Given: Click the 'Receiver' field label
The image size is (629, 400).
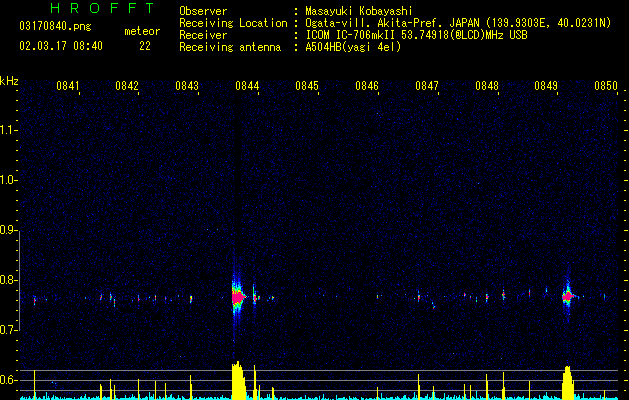Looking at the screenshot, I should (x=203, y=35).
